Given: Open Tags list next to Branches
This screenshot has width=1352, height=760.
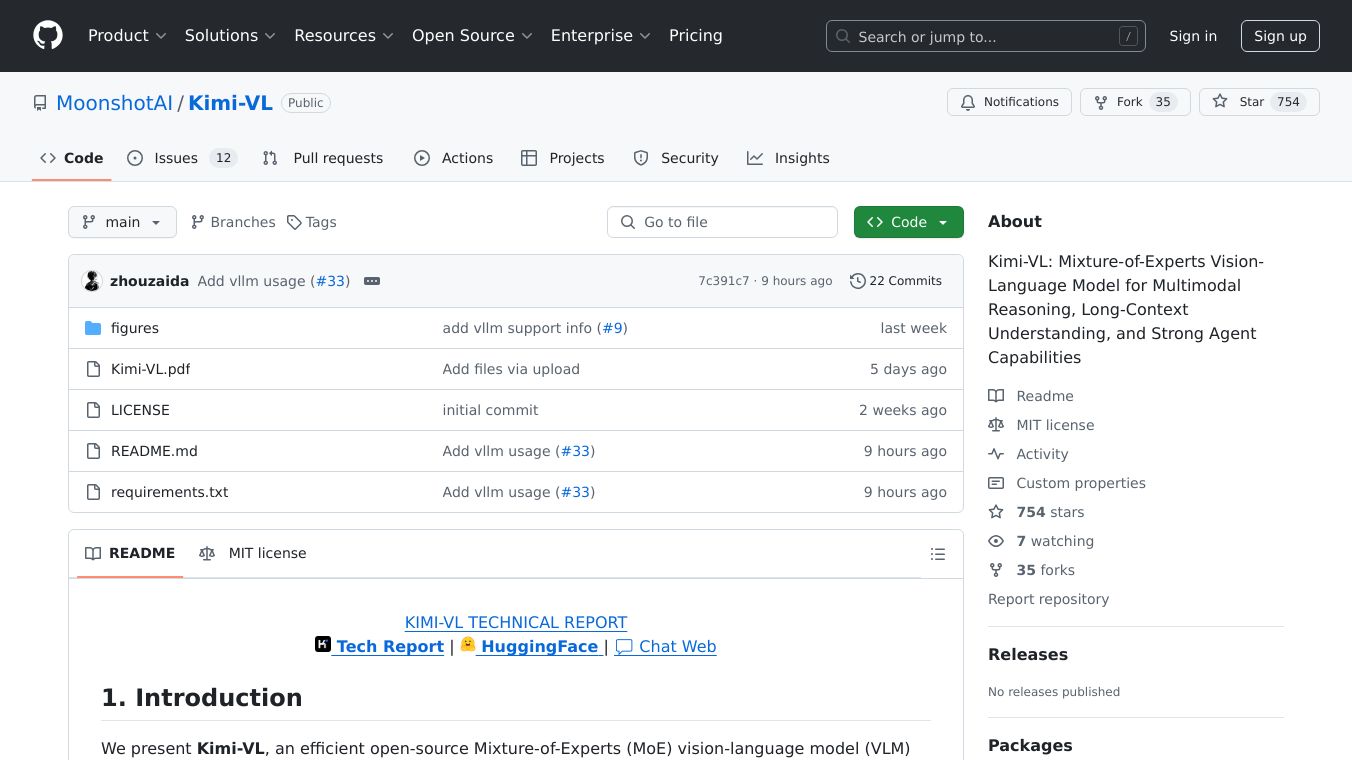Looking at the screenshot, I should (311, 222).
